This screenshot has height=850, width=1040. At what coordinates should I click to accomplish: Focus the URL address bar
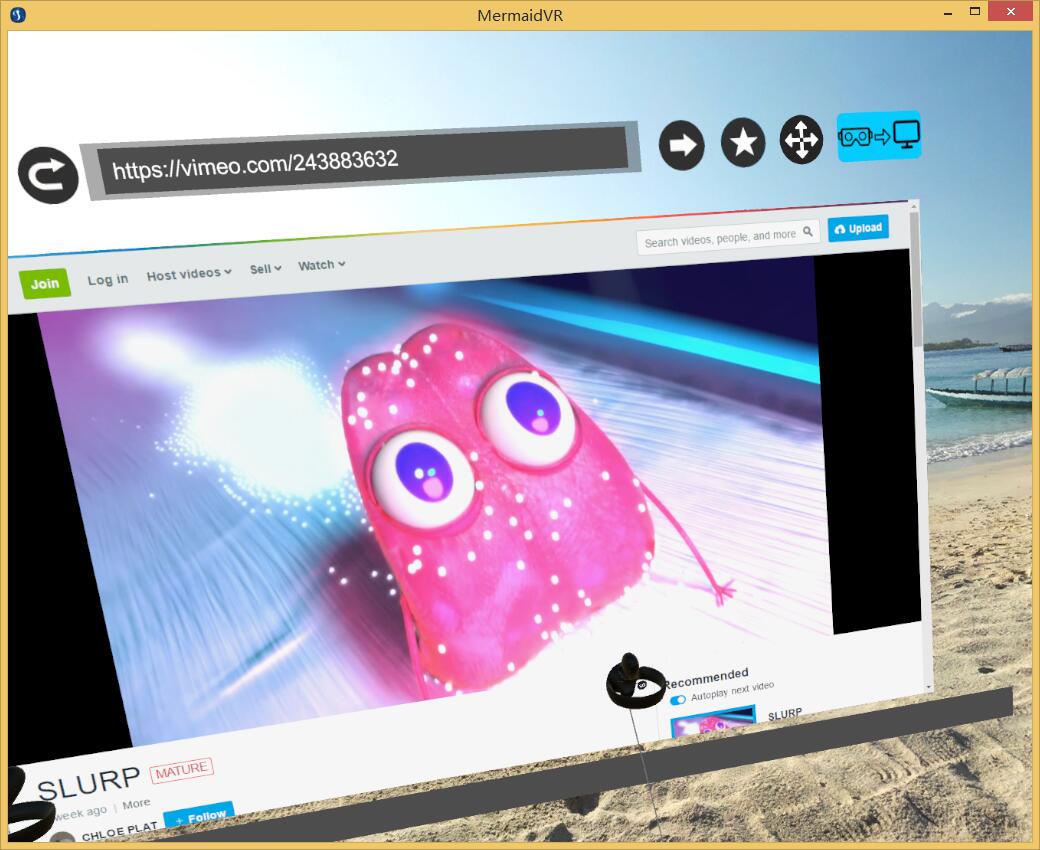click(x=362, y=161)
